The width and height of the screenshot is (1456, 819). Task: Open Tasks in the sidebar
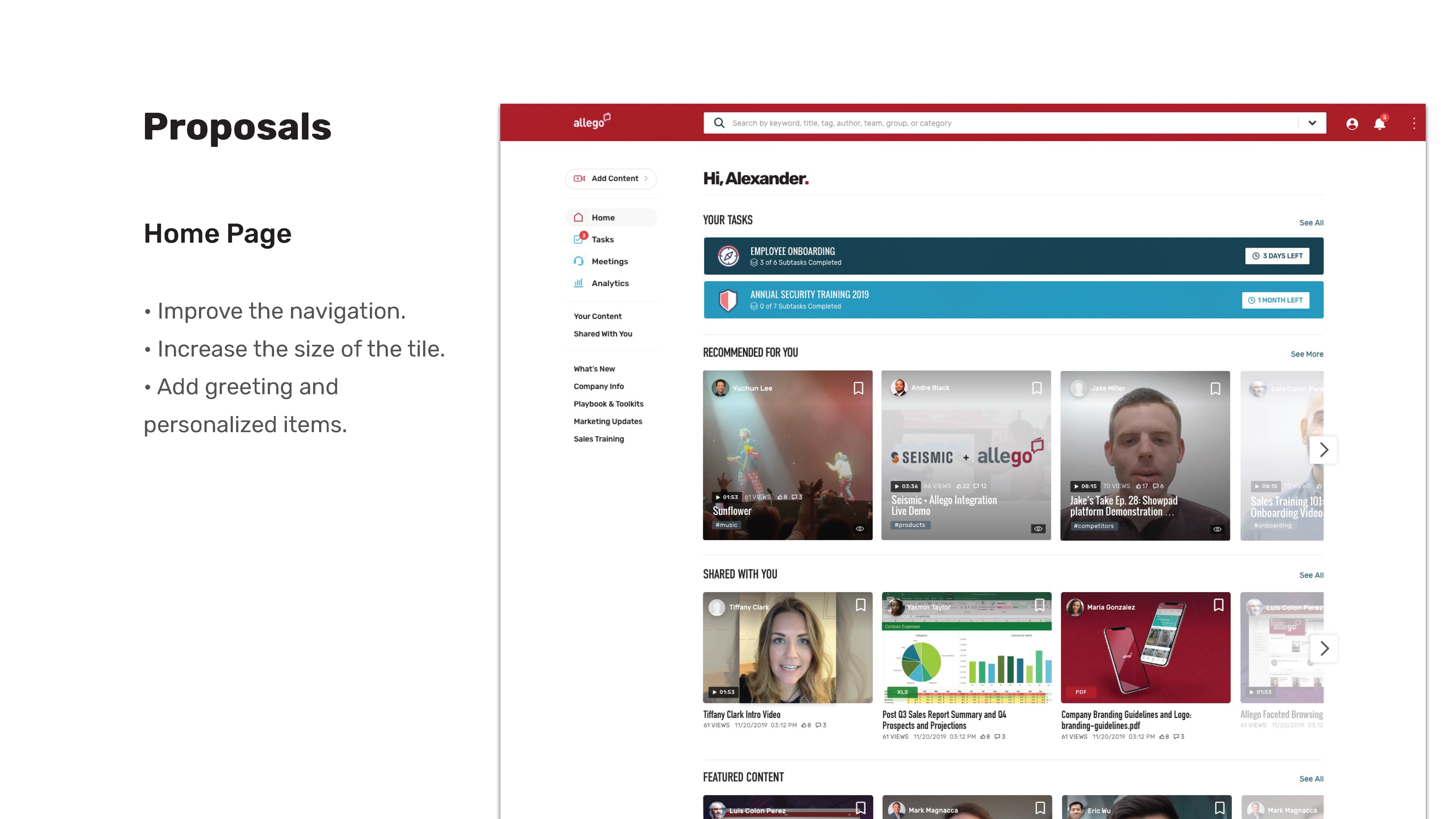coord(602,240)
